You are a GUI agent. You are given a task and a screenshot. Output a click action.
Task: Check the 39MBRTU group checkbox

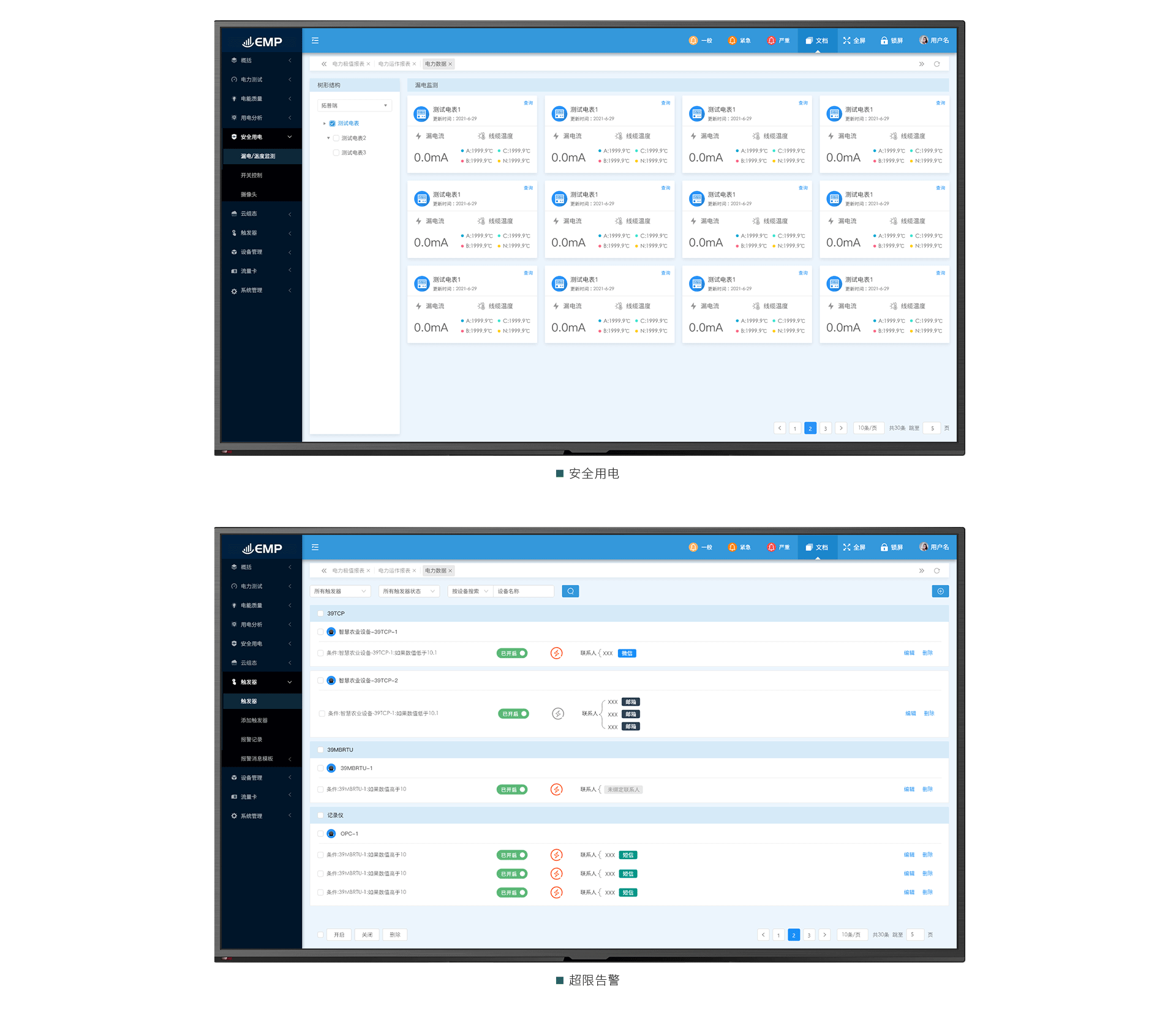click(320, 749)
